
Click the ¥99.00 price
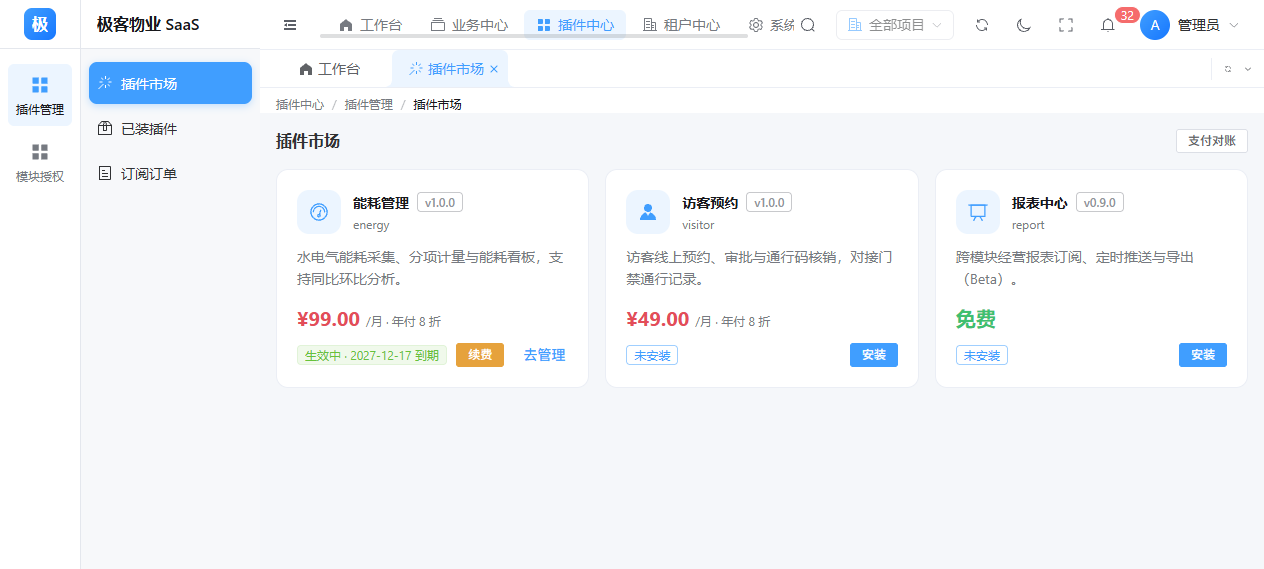tap(328, 320)
